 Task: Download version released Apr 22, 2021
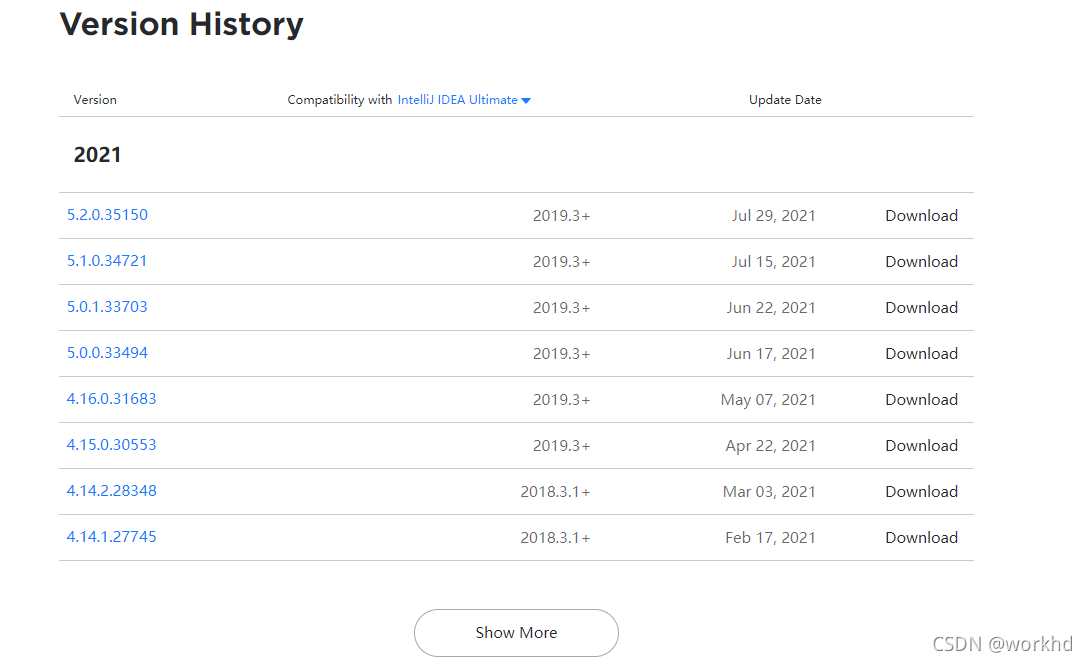pyautogui.click(x=921, y=446)
